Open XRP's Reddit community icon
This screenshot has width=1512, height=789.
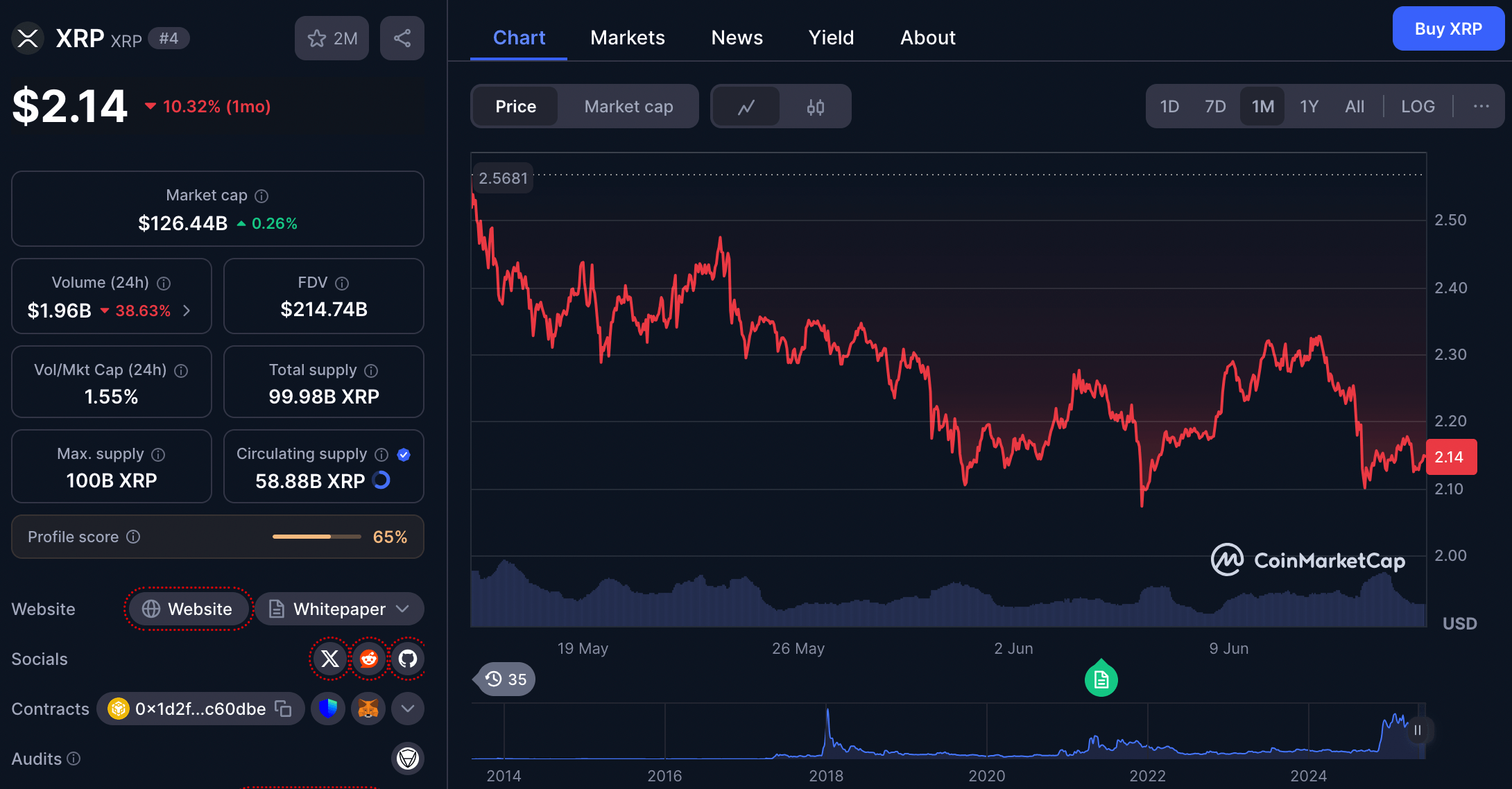pos(368,659)
